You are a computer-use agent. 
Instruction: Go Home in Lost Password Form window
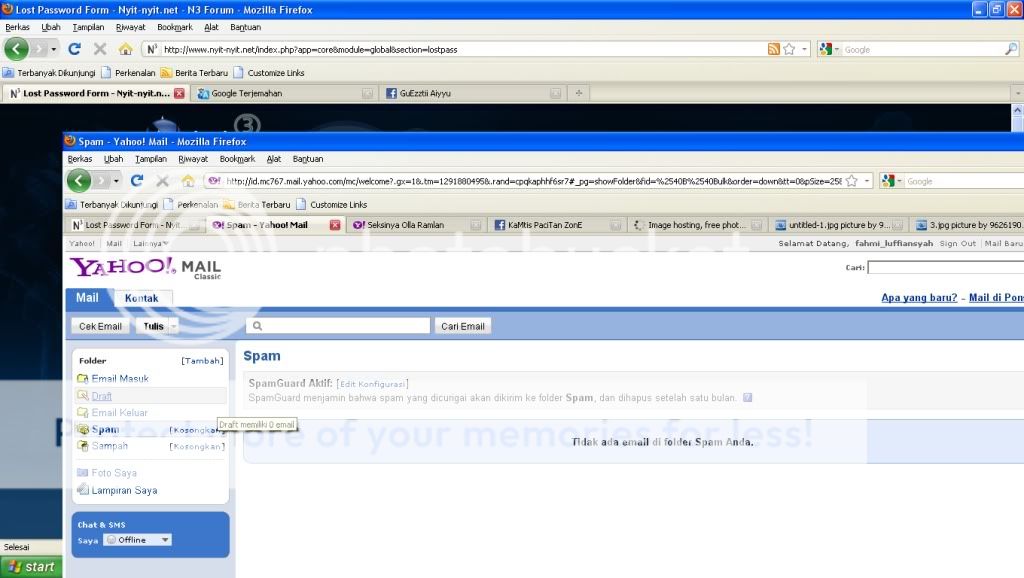(125, 49)
